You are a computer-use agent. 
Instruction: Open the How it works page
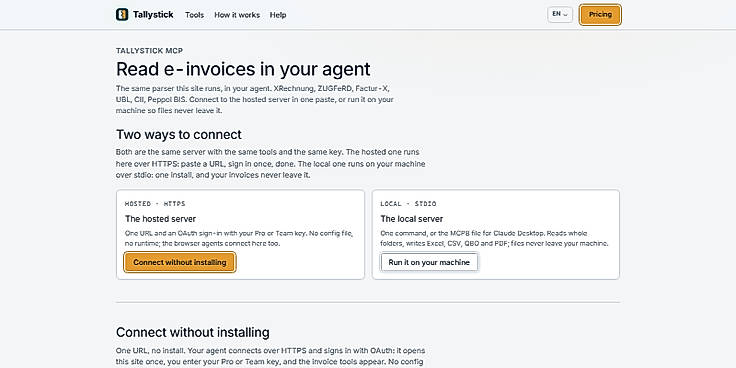[x=237, y=15]
